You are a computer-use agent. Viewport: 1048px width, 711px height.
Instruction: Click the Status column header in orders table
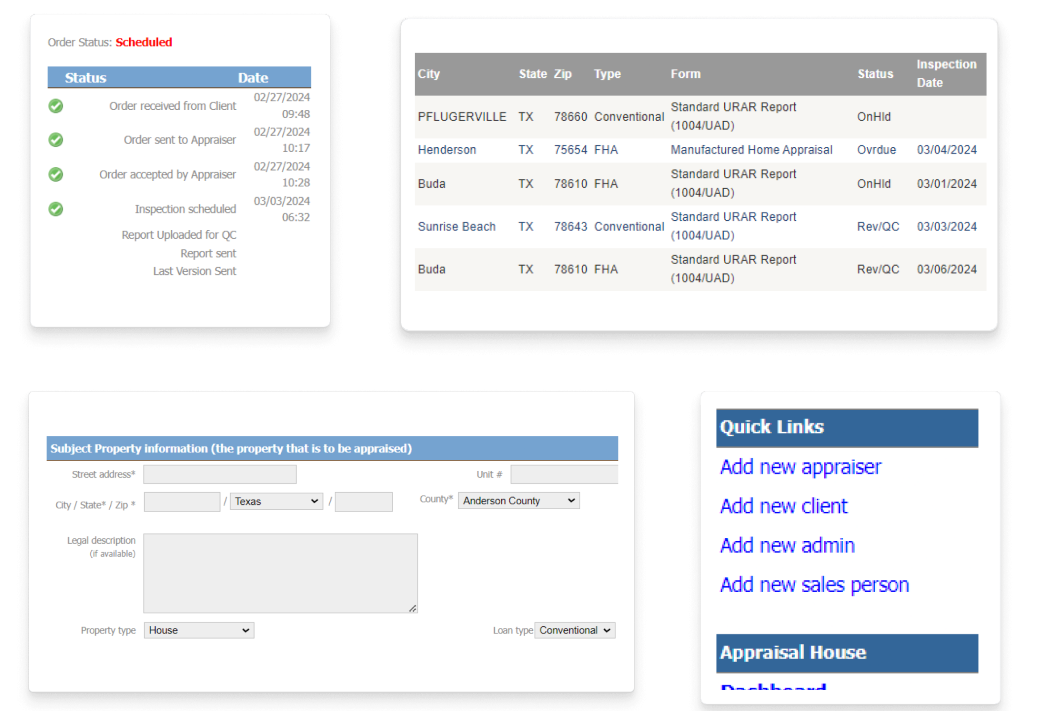pyautogui.click(x=875, y=74)
